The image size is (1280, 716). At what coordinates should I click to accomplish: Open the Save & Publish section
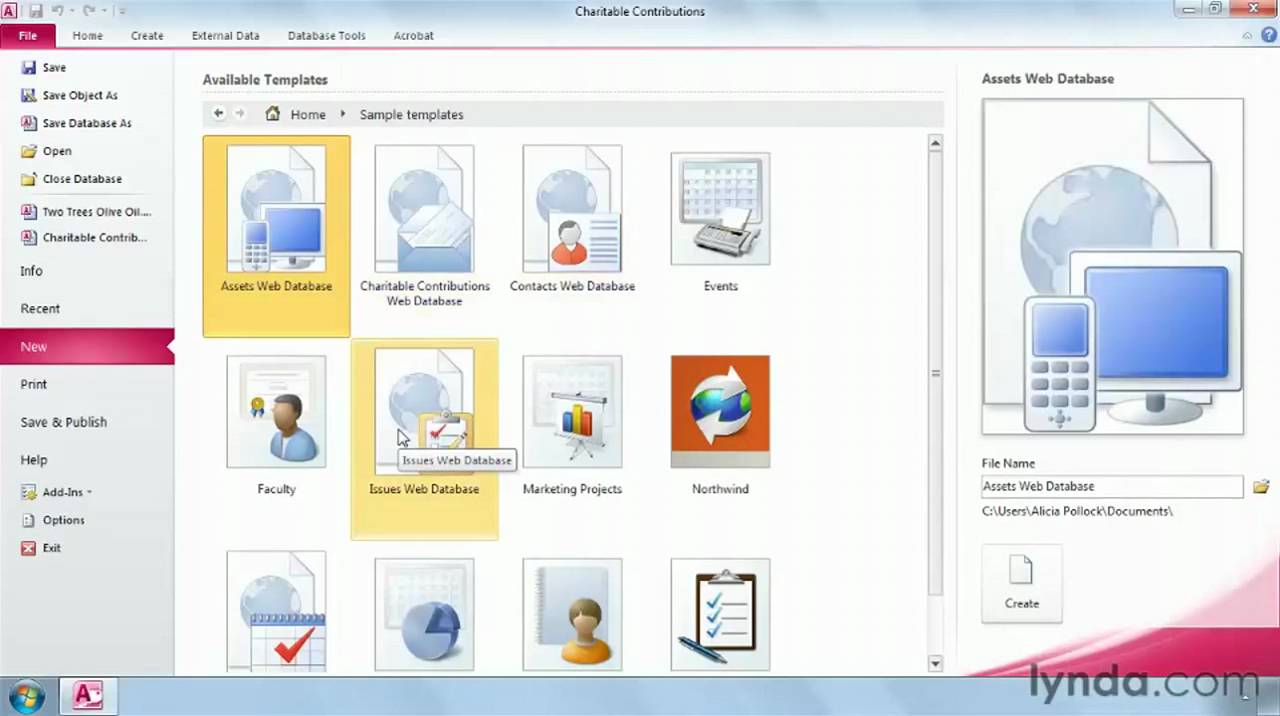tap(63, 421)
